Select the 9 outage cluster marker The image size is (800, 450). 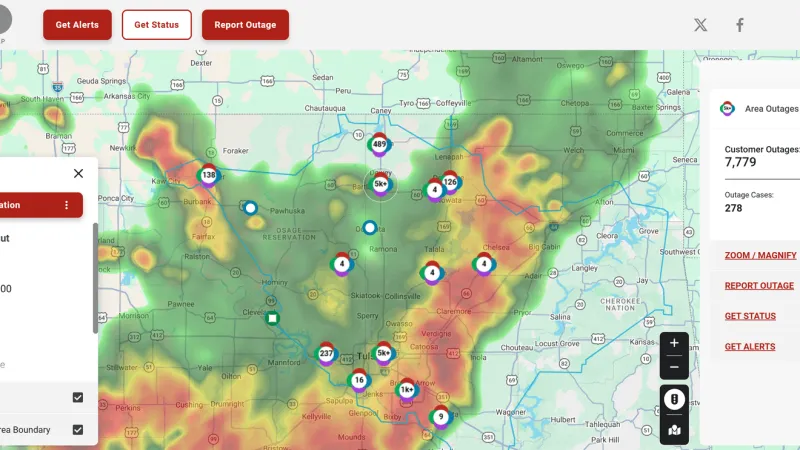pos(441,417)
